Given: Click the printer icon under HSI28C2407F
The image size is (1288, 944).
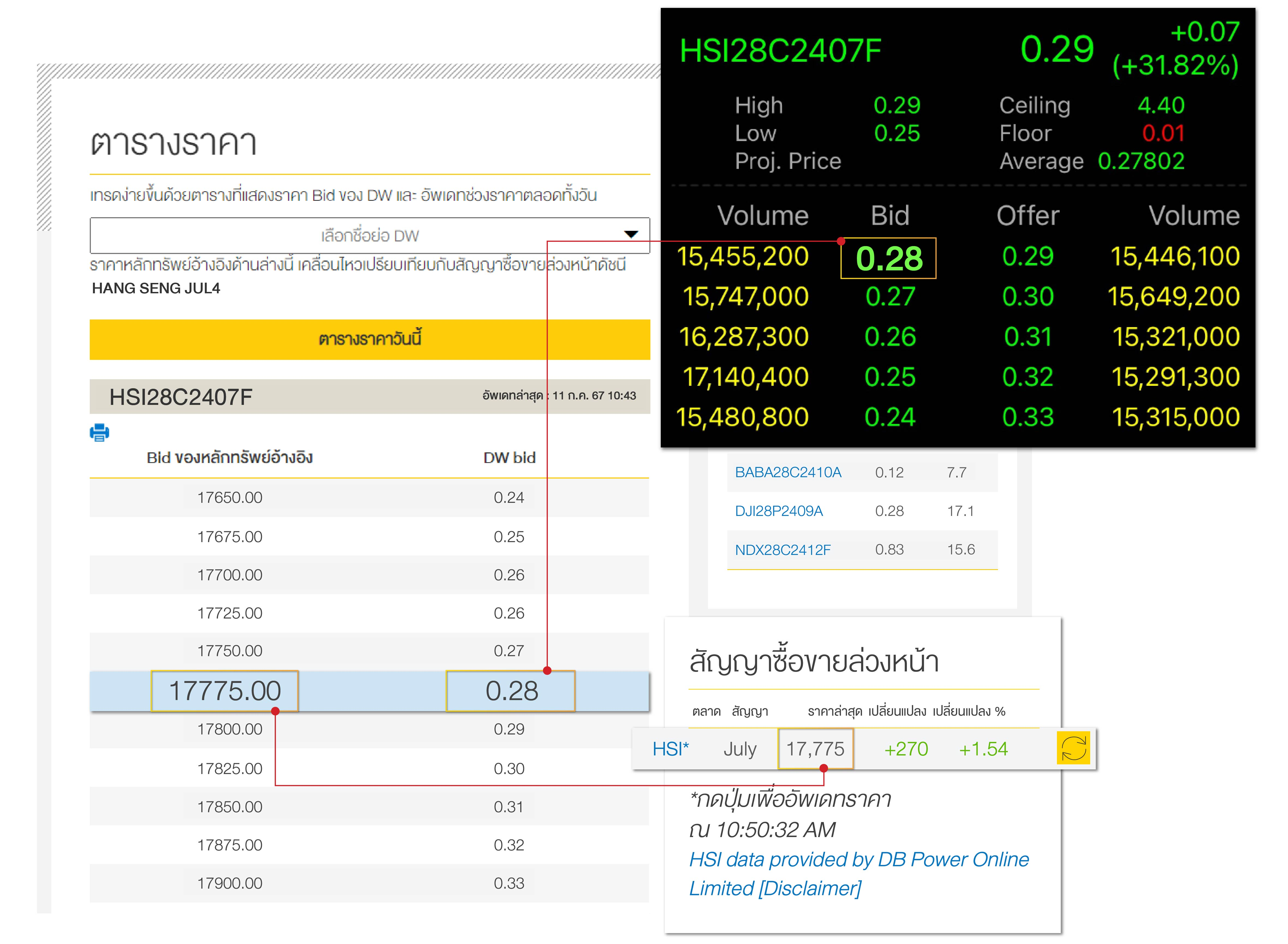Looking at the screenshot, I should [x=99, y=432].
